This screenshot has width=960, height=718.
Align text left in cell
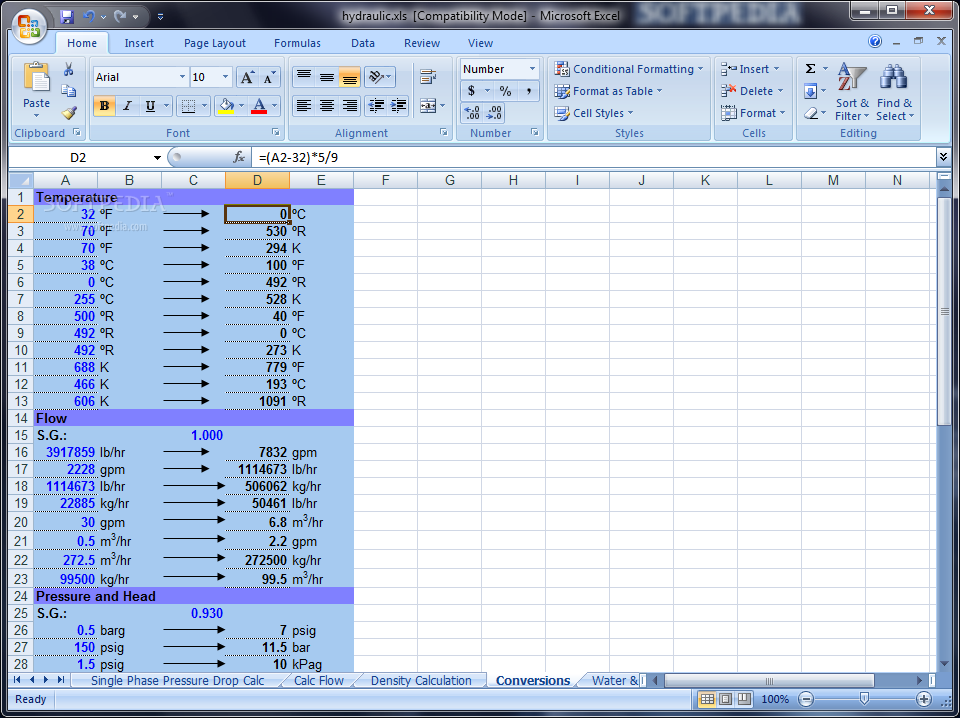304,106
